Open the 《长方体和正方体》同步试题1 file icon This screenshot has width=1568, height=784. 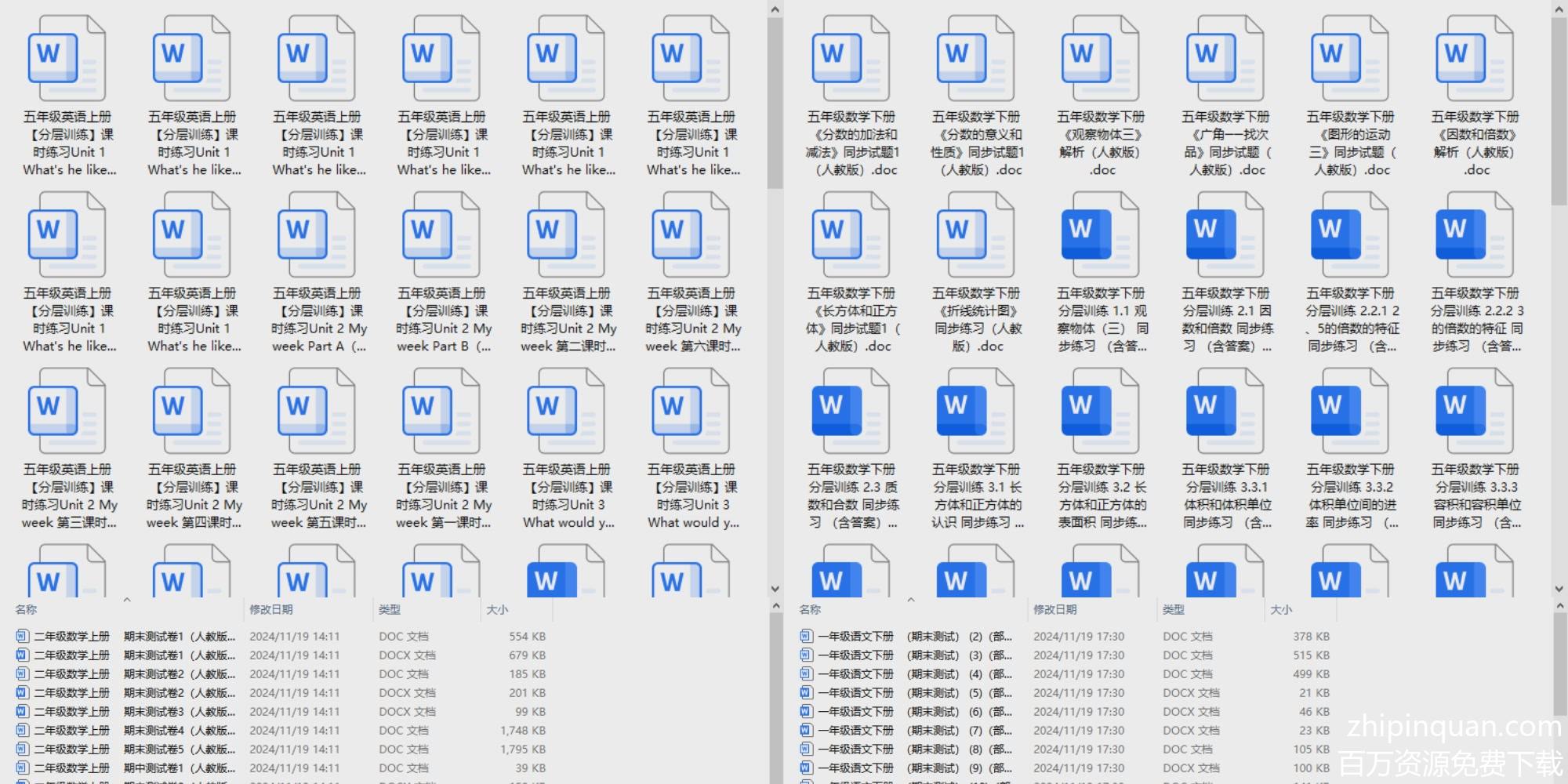point(851,235)
